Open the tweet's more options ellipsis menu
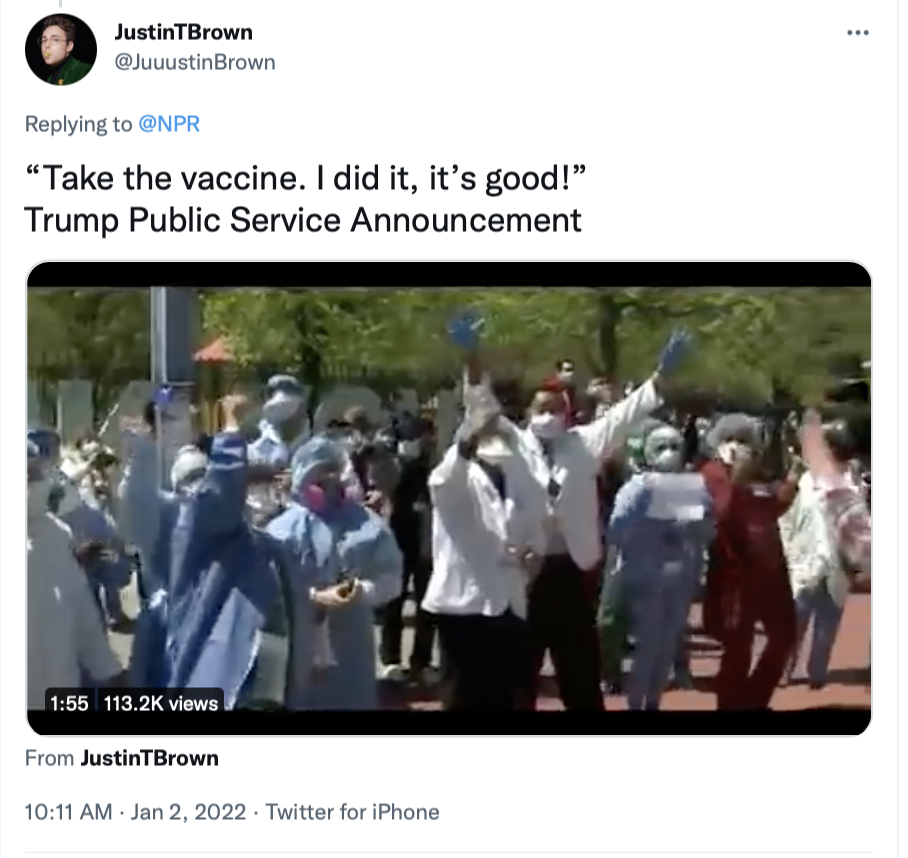This screenshot has width=908, height=858. click(x=857, y=32)
